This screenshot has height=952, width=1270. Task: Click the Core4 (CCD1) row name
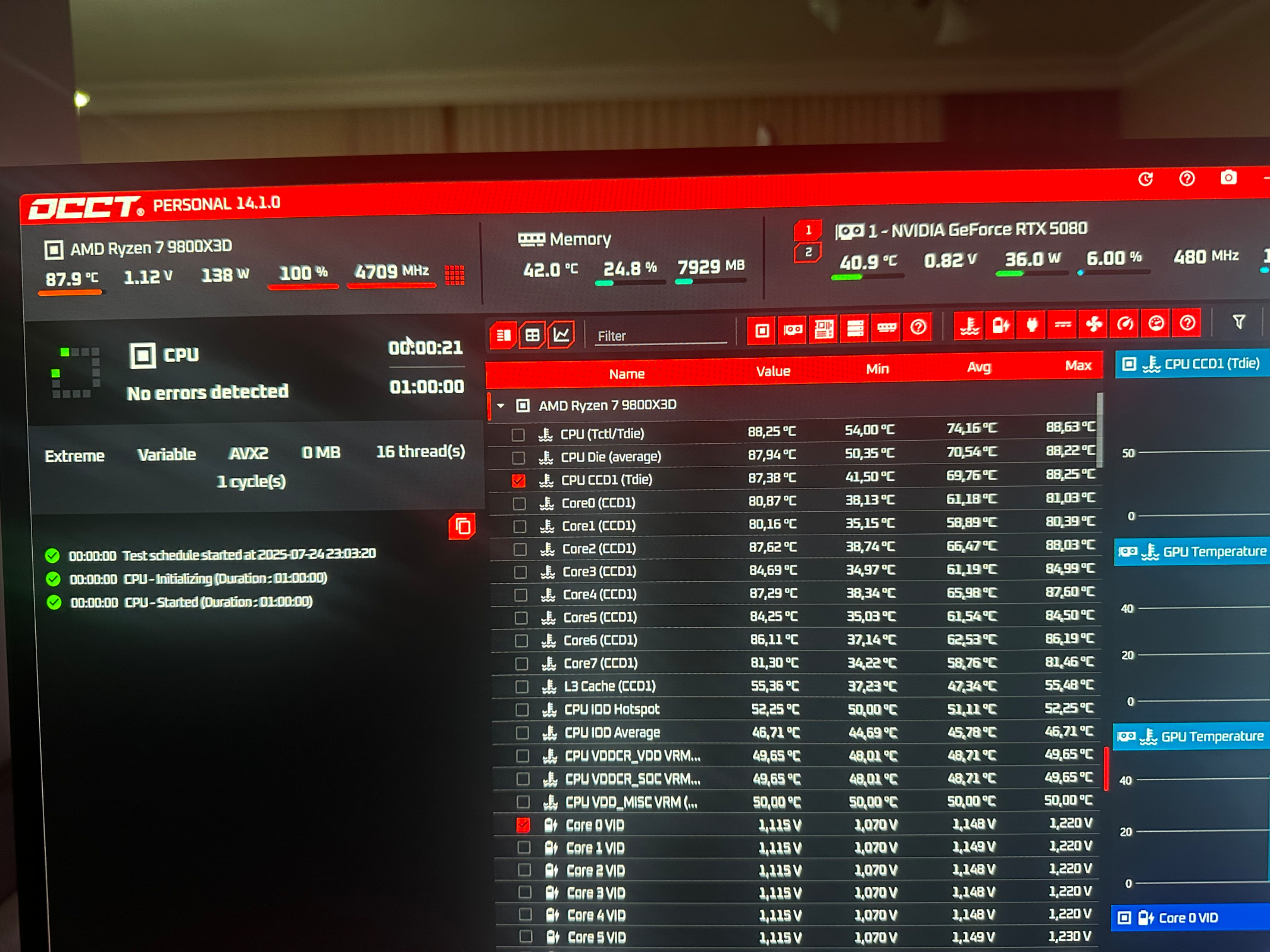(x=599, y=595)
